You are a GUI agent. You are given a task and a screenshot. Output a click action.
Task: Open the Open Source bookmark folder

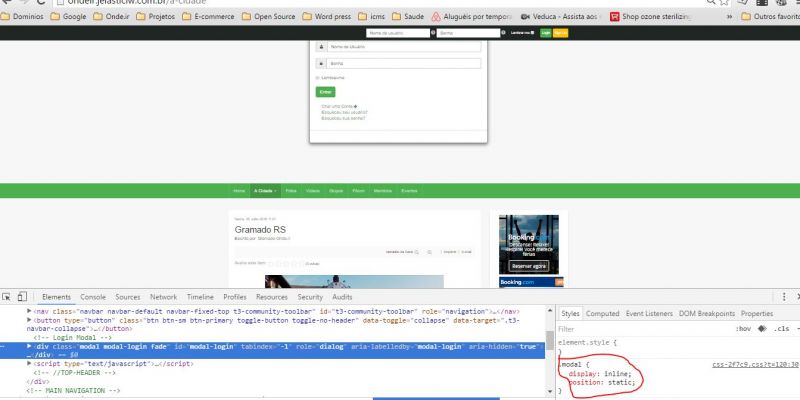[x=268, y=16]
